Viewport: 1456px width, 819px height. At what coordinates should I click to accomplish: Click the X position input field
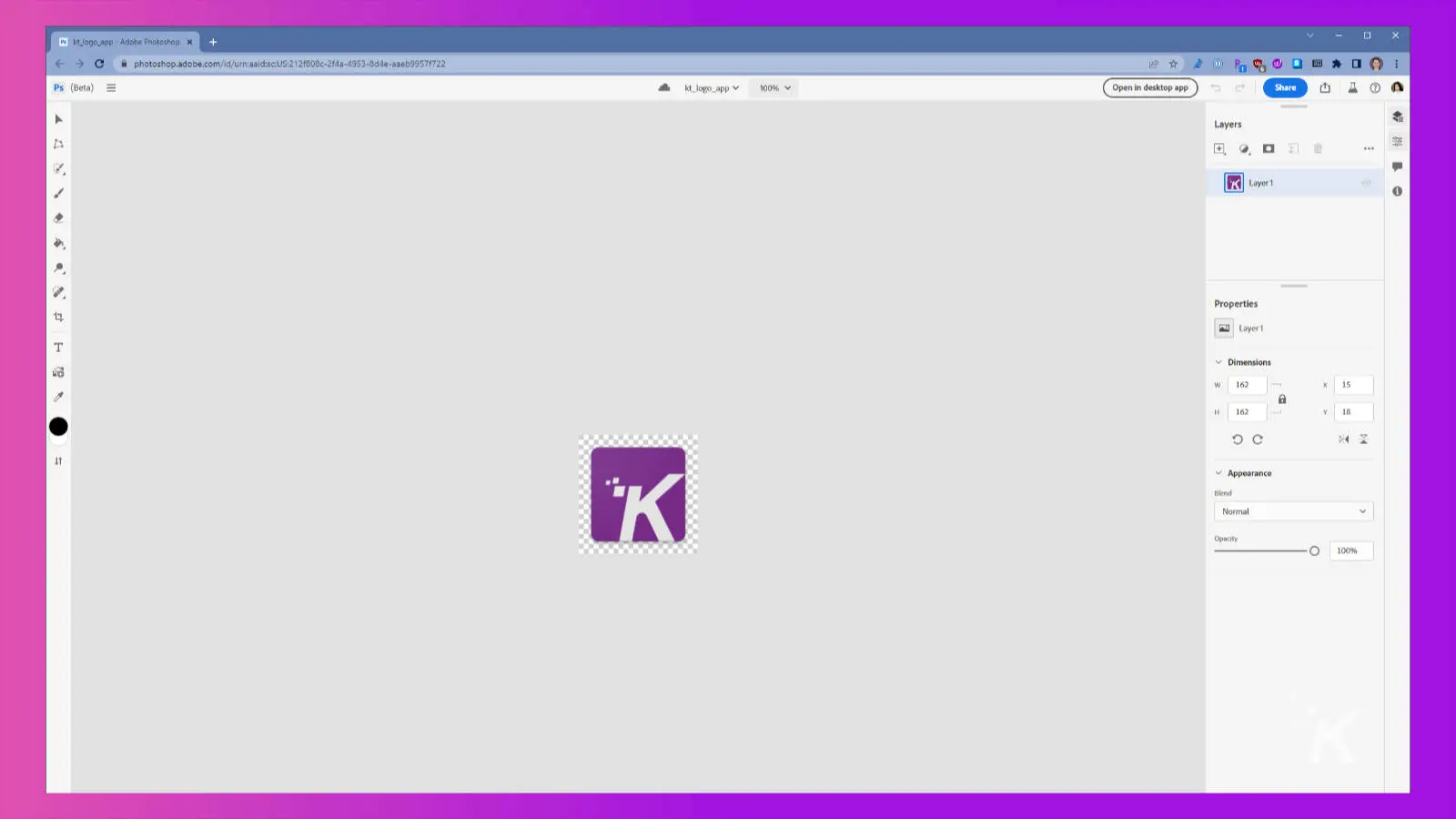[x=1353, y=385]
